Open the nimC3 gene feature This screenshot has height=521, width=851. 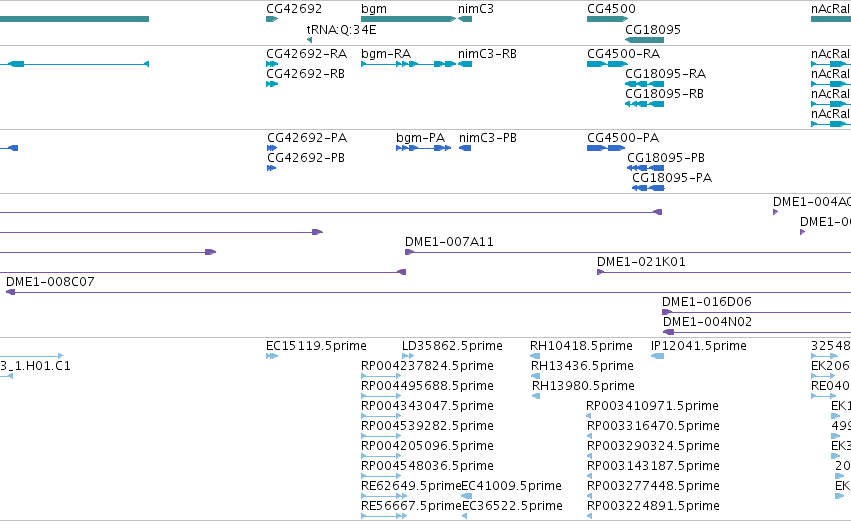(465, 19)
